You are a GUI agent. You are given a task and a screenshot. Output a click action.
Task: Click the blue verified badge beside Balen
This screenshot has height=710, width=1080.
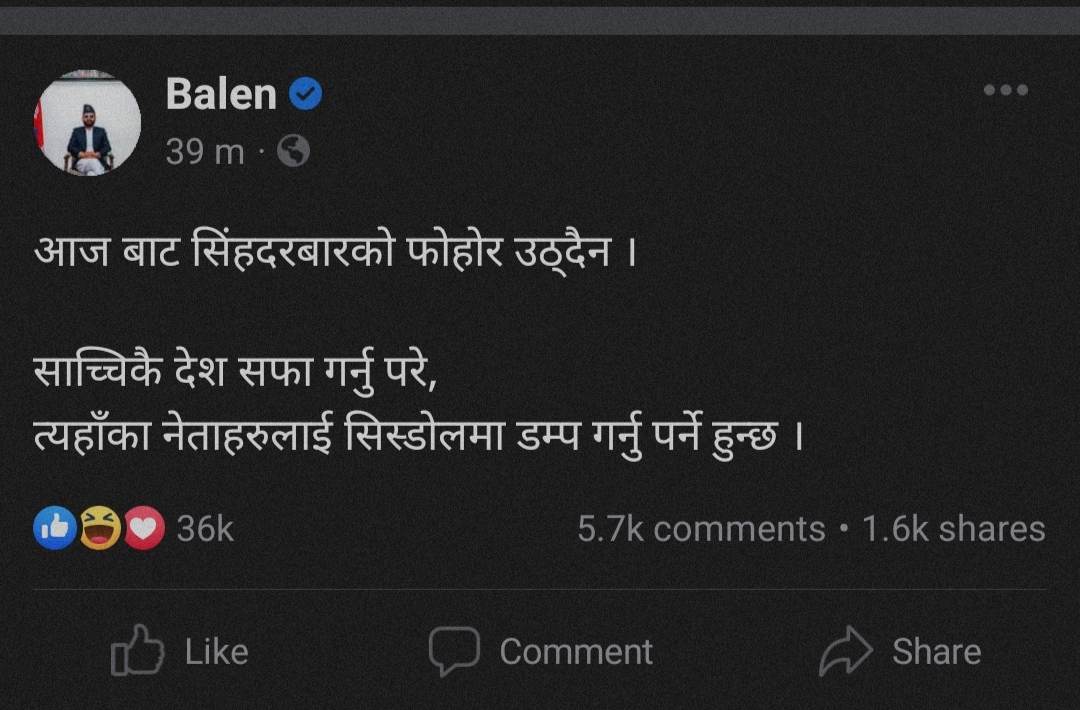305,95
